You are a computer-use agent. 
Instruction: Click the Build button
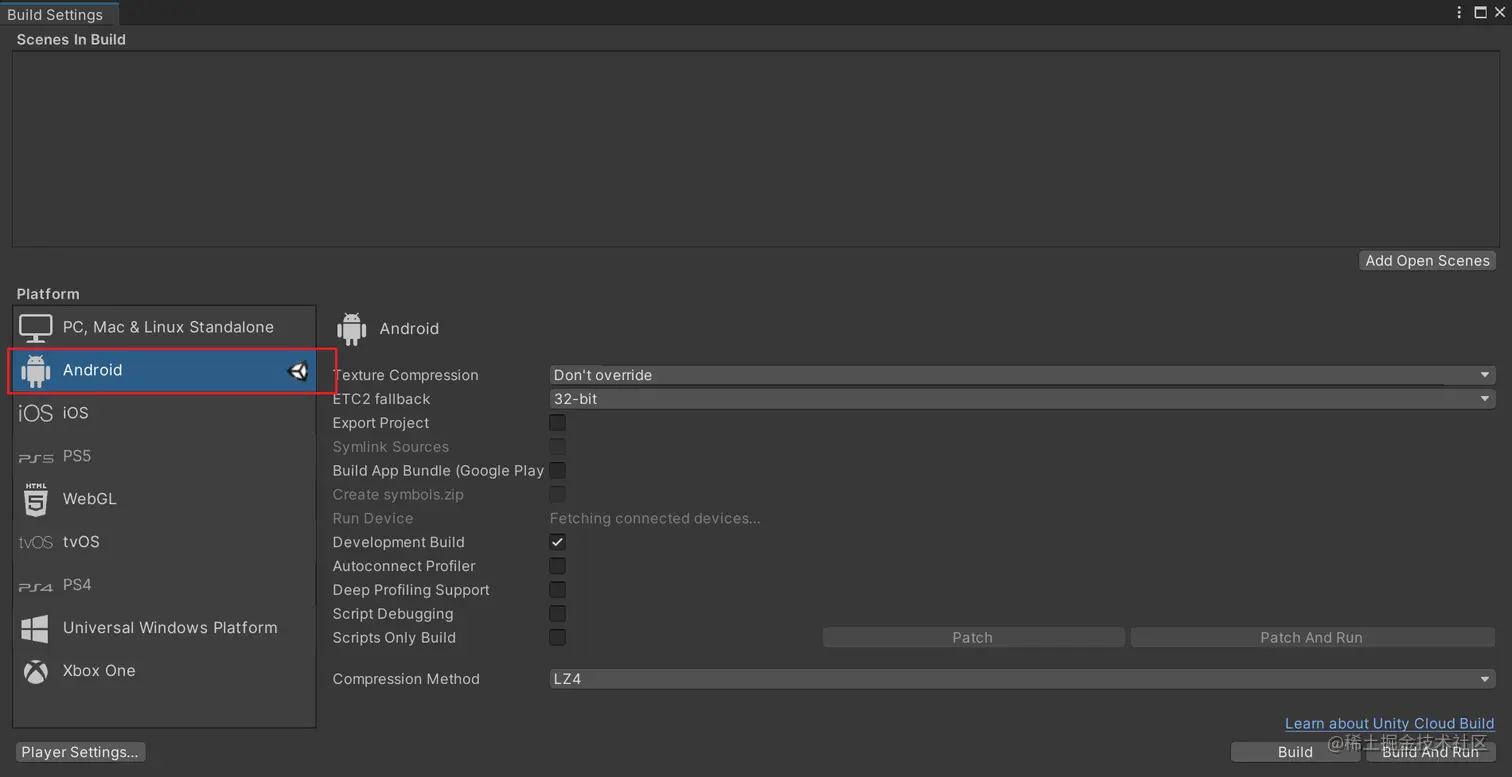(x=1295, y=752)
